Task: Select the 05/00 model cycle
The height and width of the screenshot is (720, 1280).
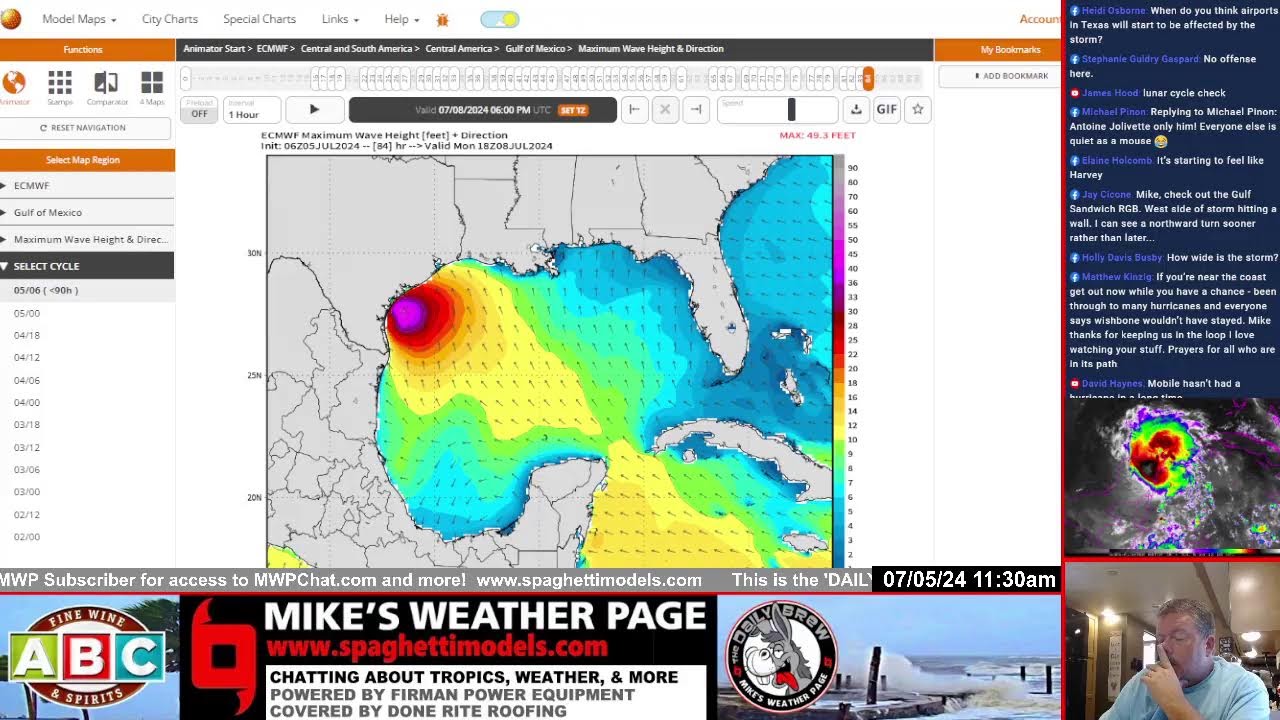Action: (x=27, y=313)
